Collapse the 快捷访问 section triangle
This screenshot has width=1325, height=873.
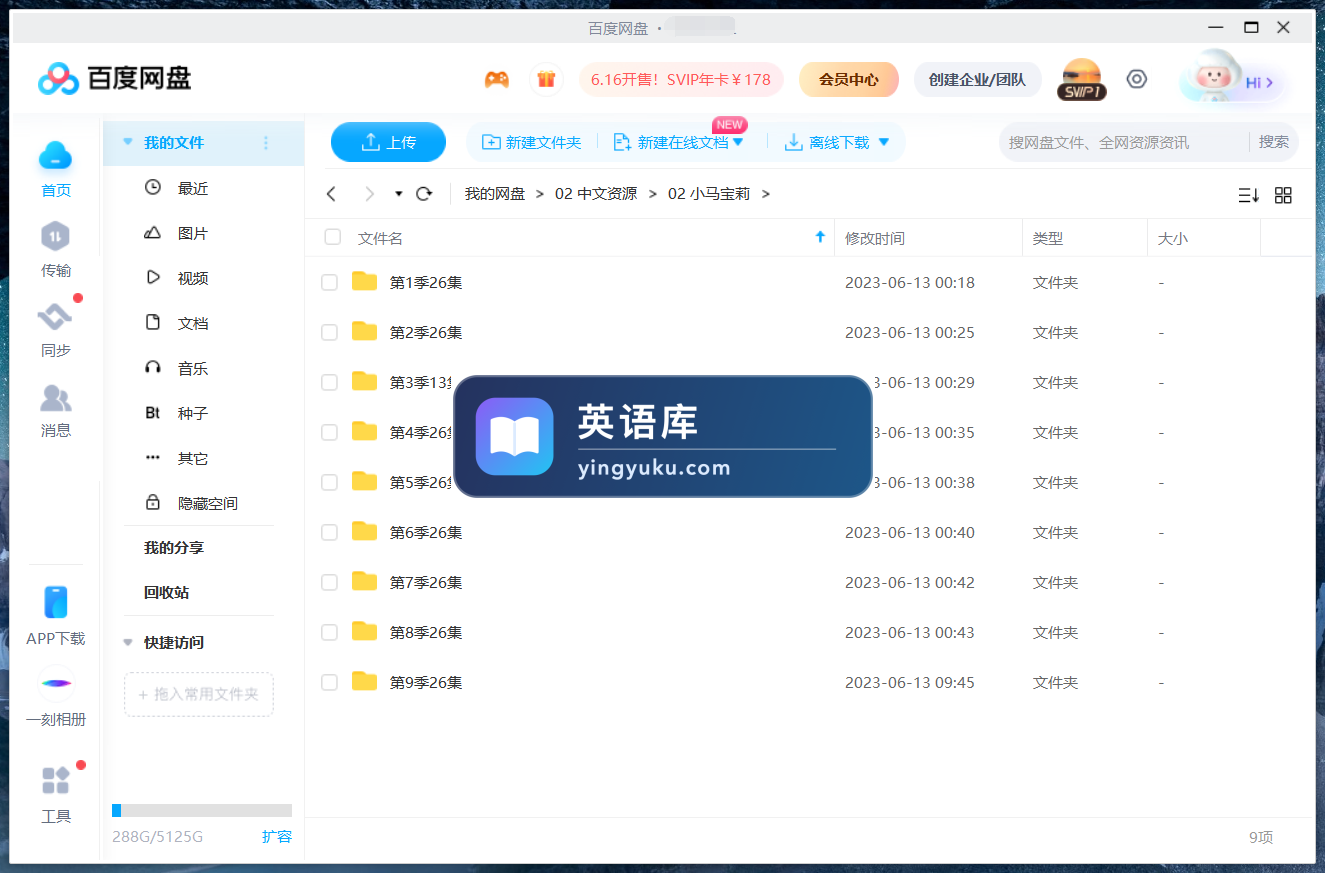[x=127, y=642]
